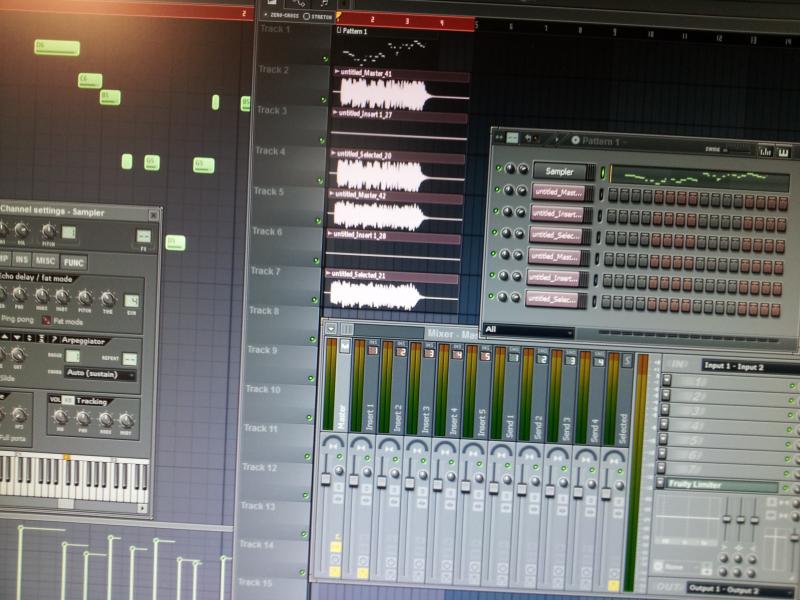Click the Sampler channel button
Screen dimensions: 800x600
[x=560, y=171]
